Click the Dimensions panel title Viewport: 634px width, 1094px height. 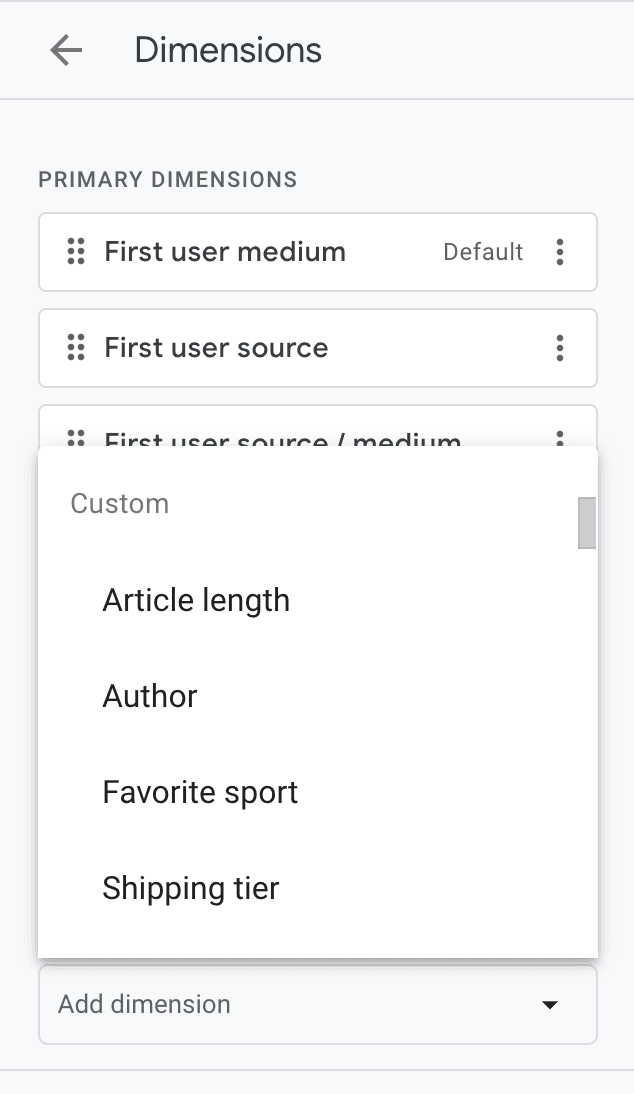228,50
